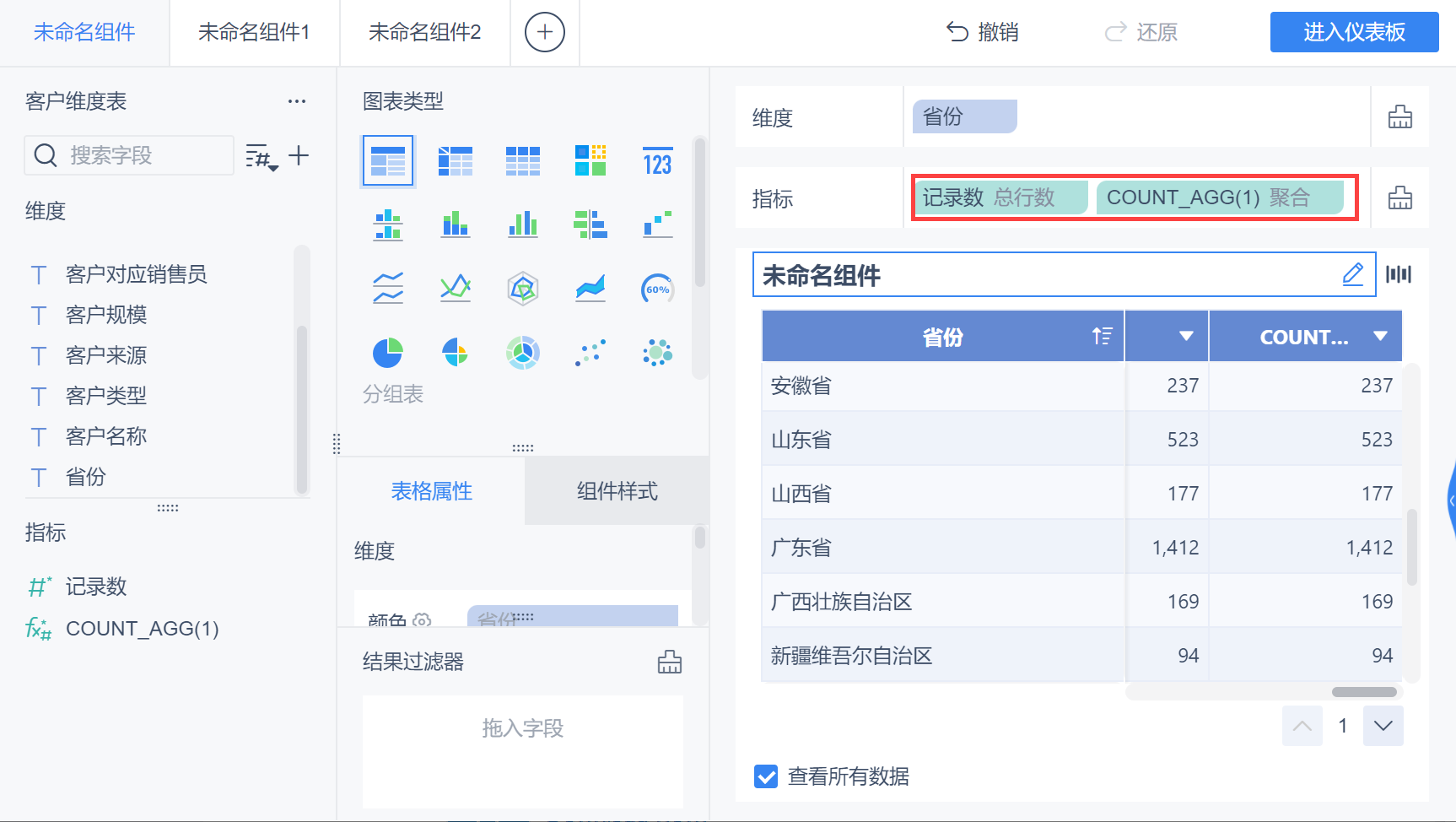Image resolution: width=1456 pixels, height=822 pixels.
Task: Click the 进入仪表板 button
Action: [x=1354, y=32]
